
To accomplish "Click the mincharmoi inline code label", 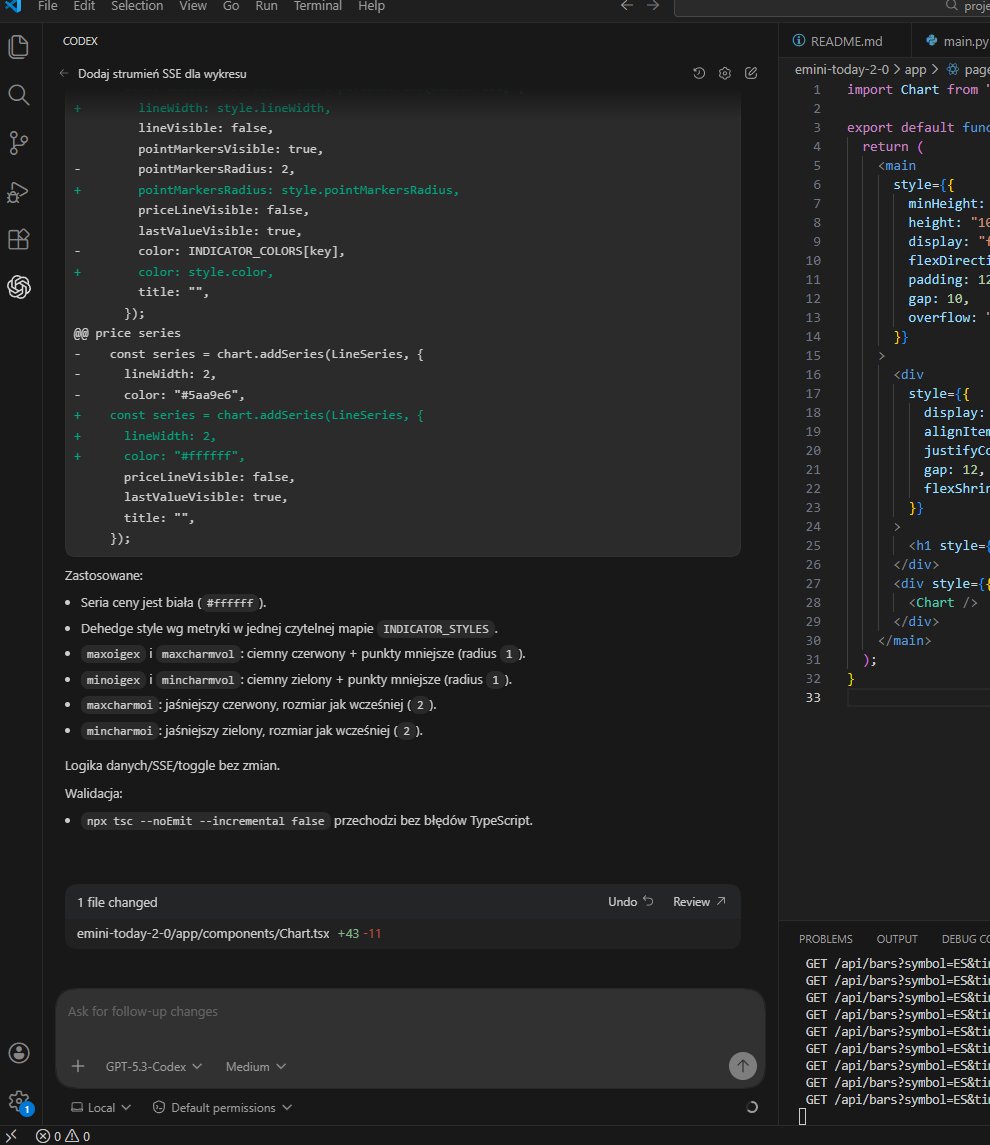I will click(x=119, y=731).
